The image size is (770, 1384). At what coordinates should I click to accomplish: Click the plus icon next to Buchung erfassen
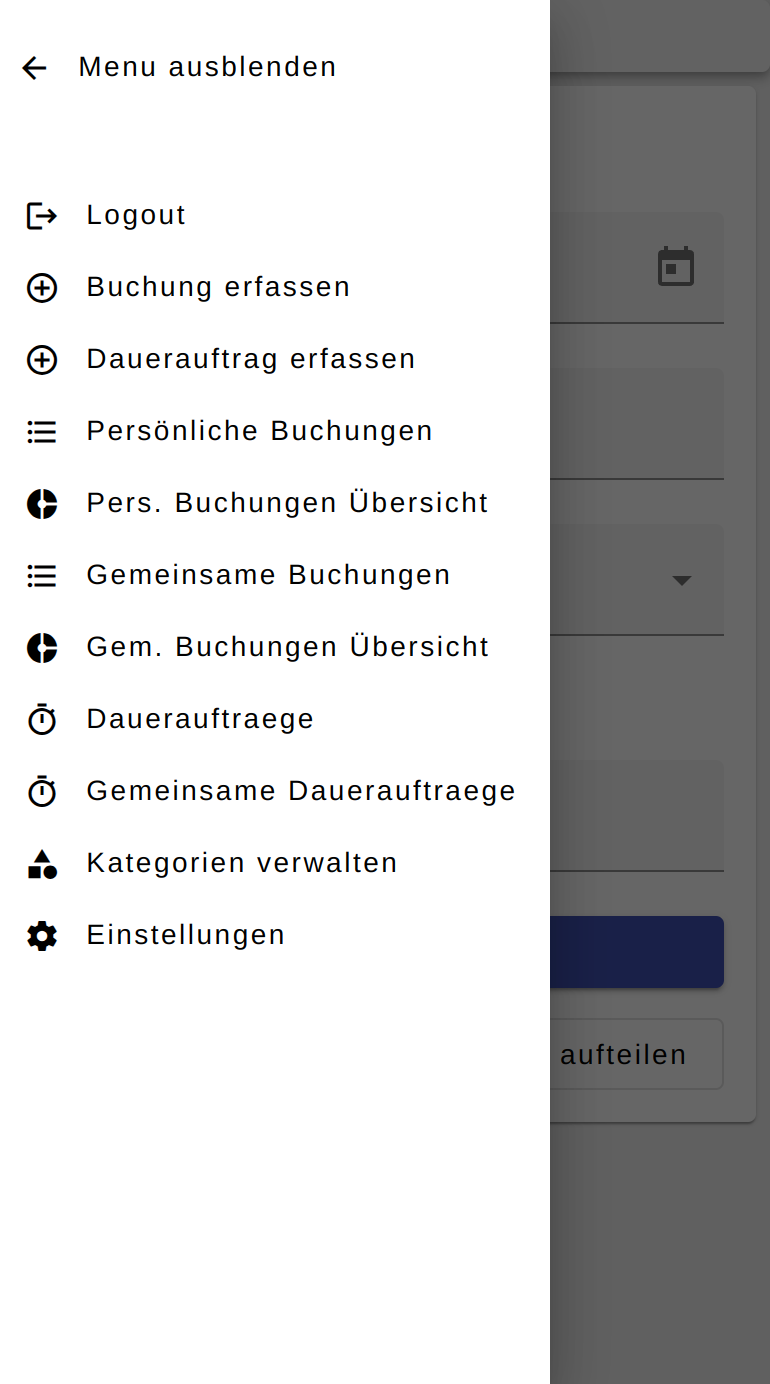(41, 288)
